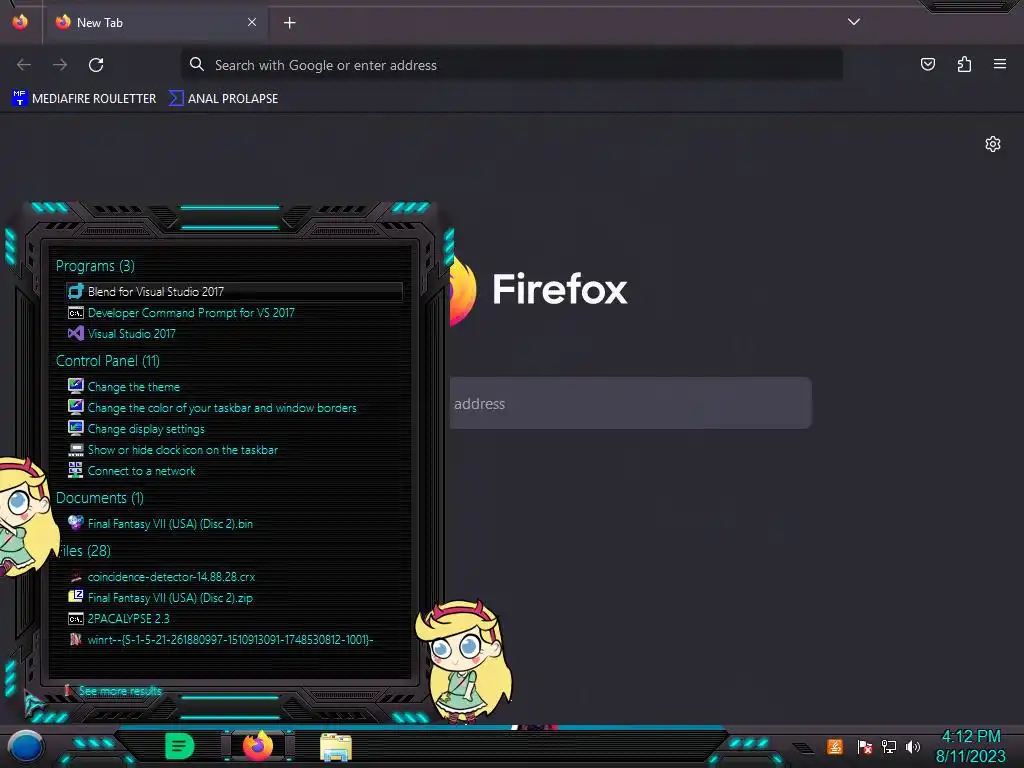This screenshot has height=768, width=1024.
Task: Open the list all tabs chevron
Action: [x=854, y=22]
